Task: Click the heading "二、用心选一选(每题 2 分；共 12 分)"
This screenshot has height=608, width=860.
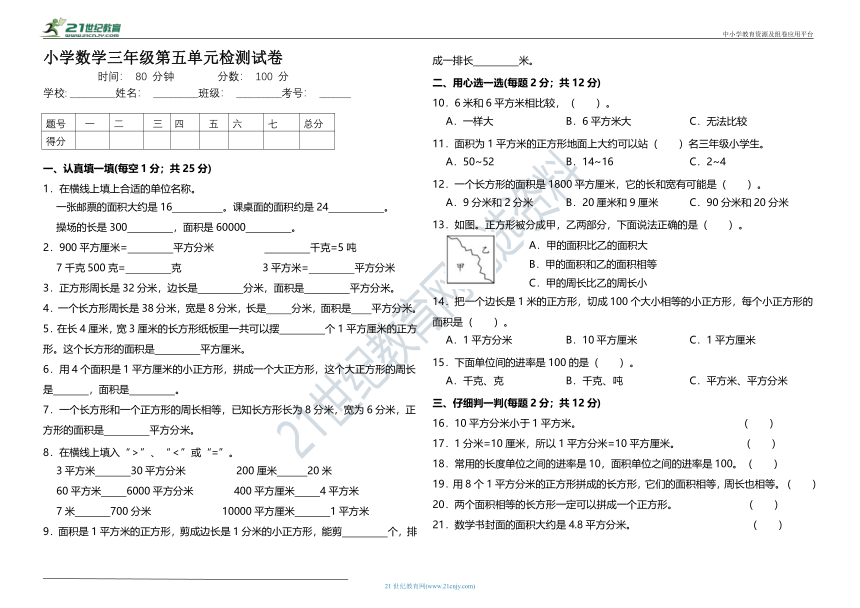Action: coord(517,83)
